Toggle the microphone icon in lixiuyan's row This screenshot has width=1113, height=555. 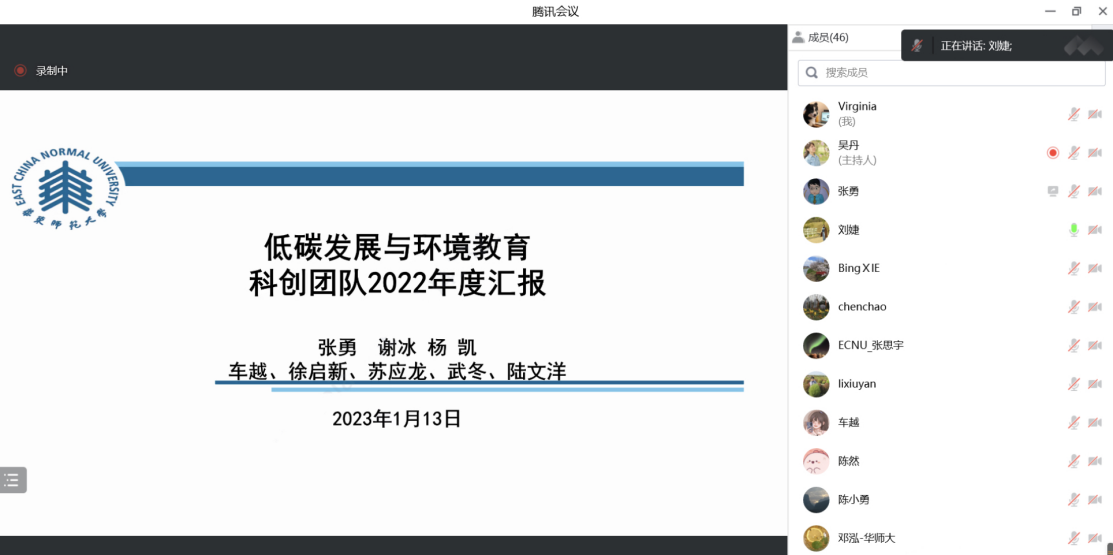point(1073,384)
